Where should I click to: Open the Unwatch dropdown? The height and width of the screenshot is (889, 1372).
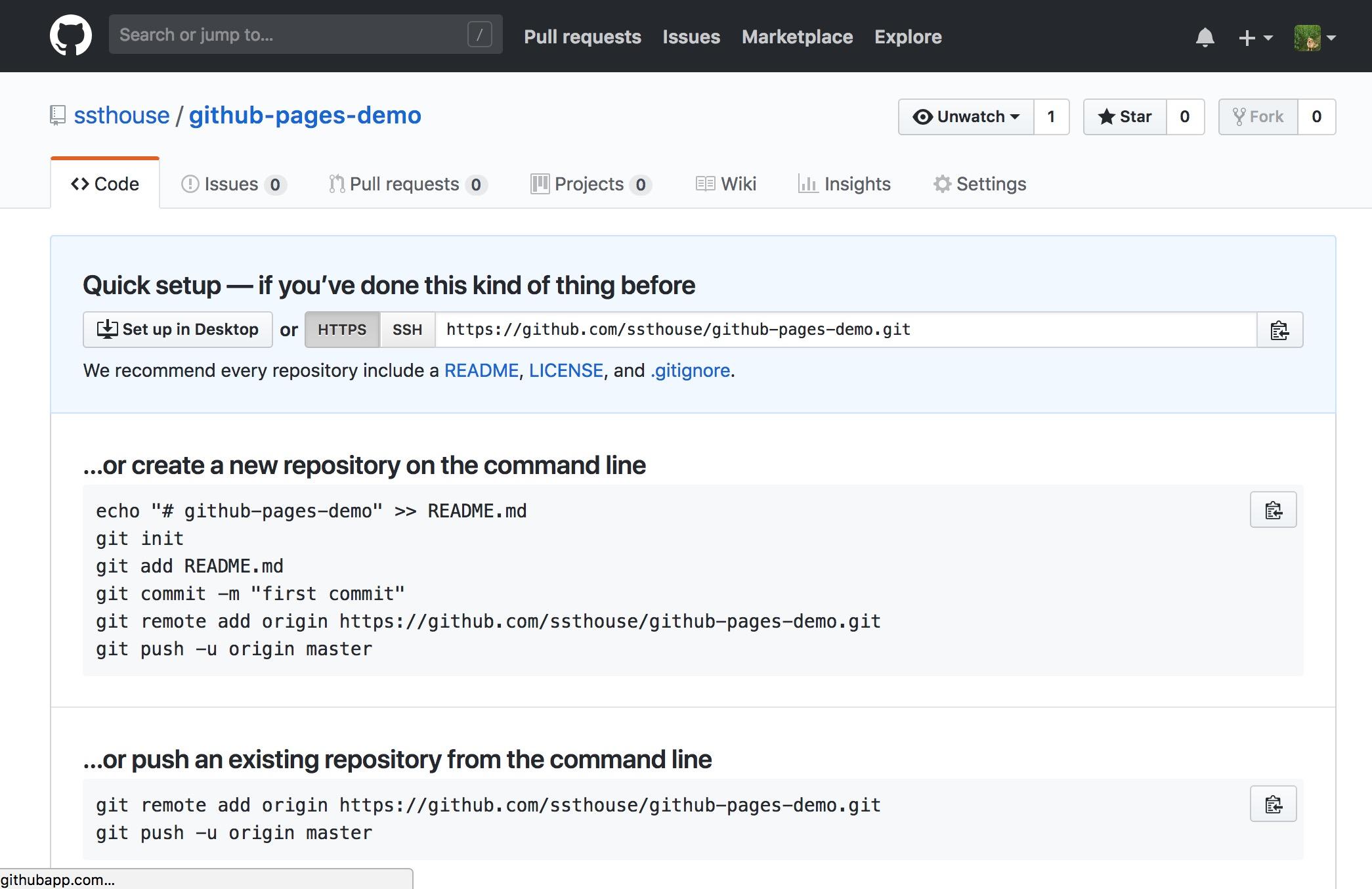[x=966, y=116]
